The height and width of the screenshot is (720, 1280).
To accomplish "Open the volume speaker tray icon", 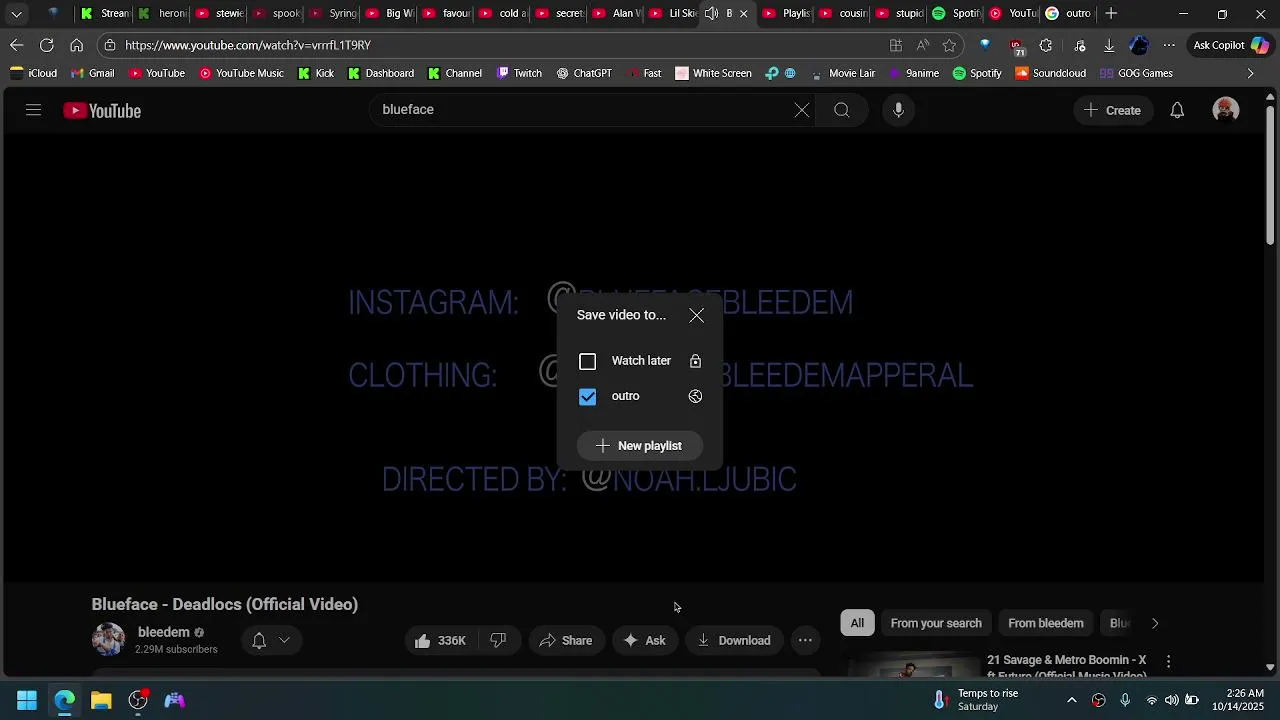I will pyautogui.click(x=1171, y=700).
